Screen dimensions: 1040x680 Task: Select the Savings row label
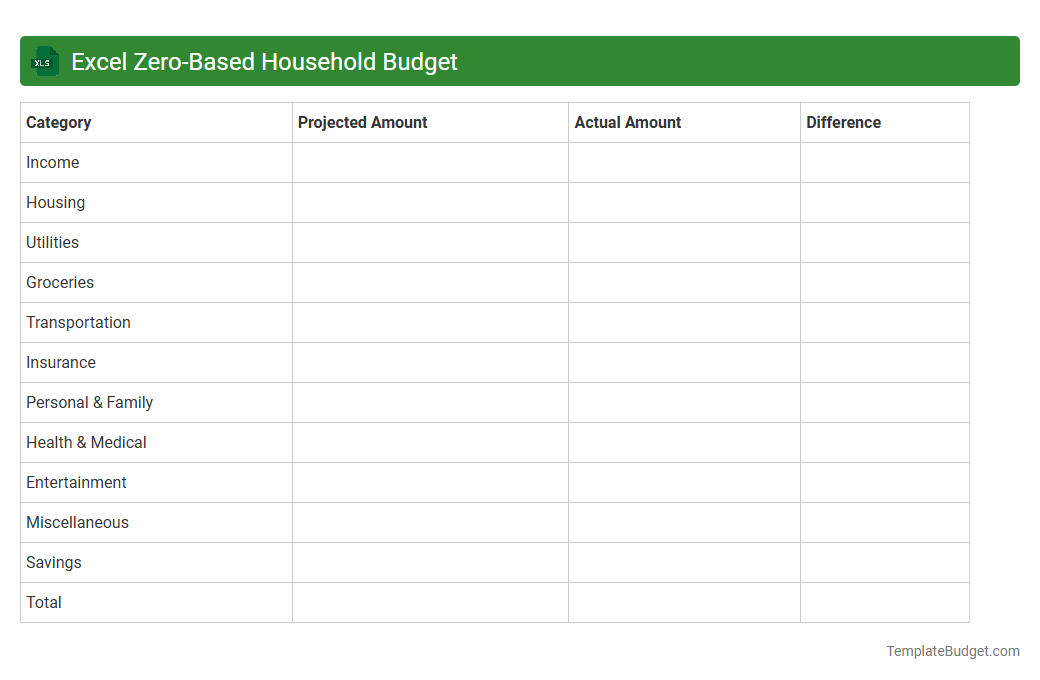tap(53, 562)
